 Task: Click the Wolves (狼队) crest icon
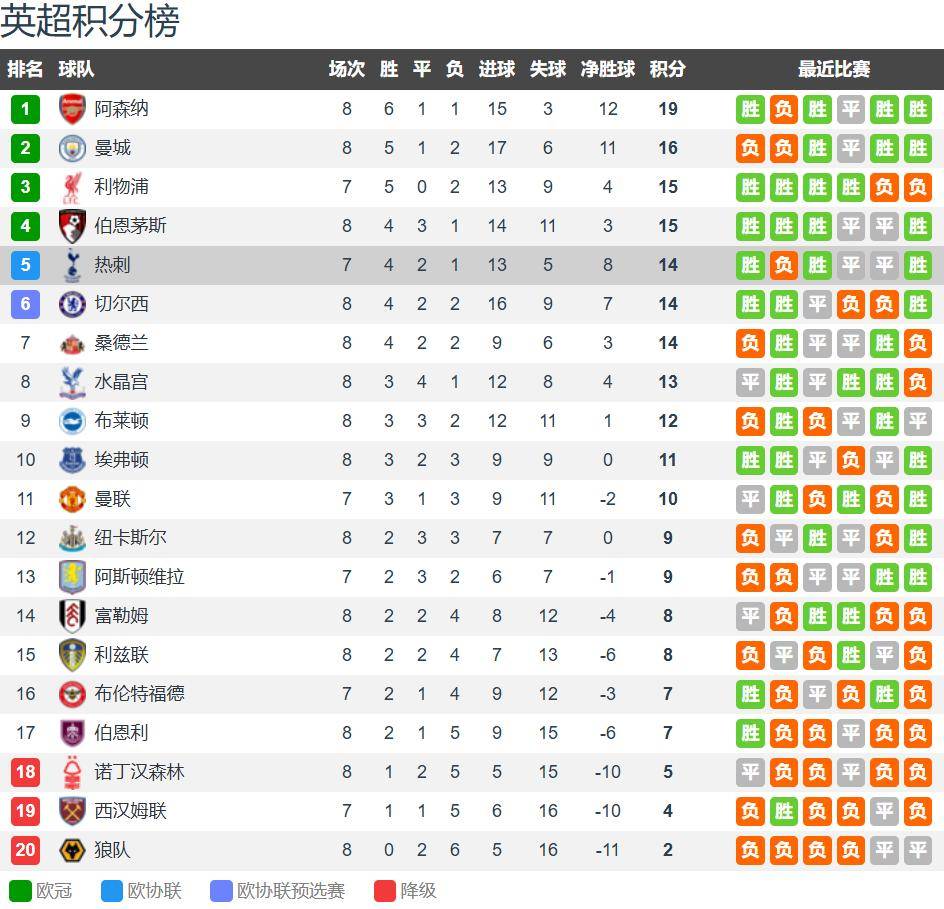72,850
